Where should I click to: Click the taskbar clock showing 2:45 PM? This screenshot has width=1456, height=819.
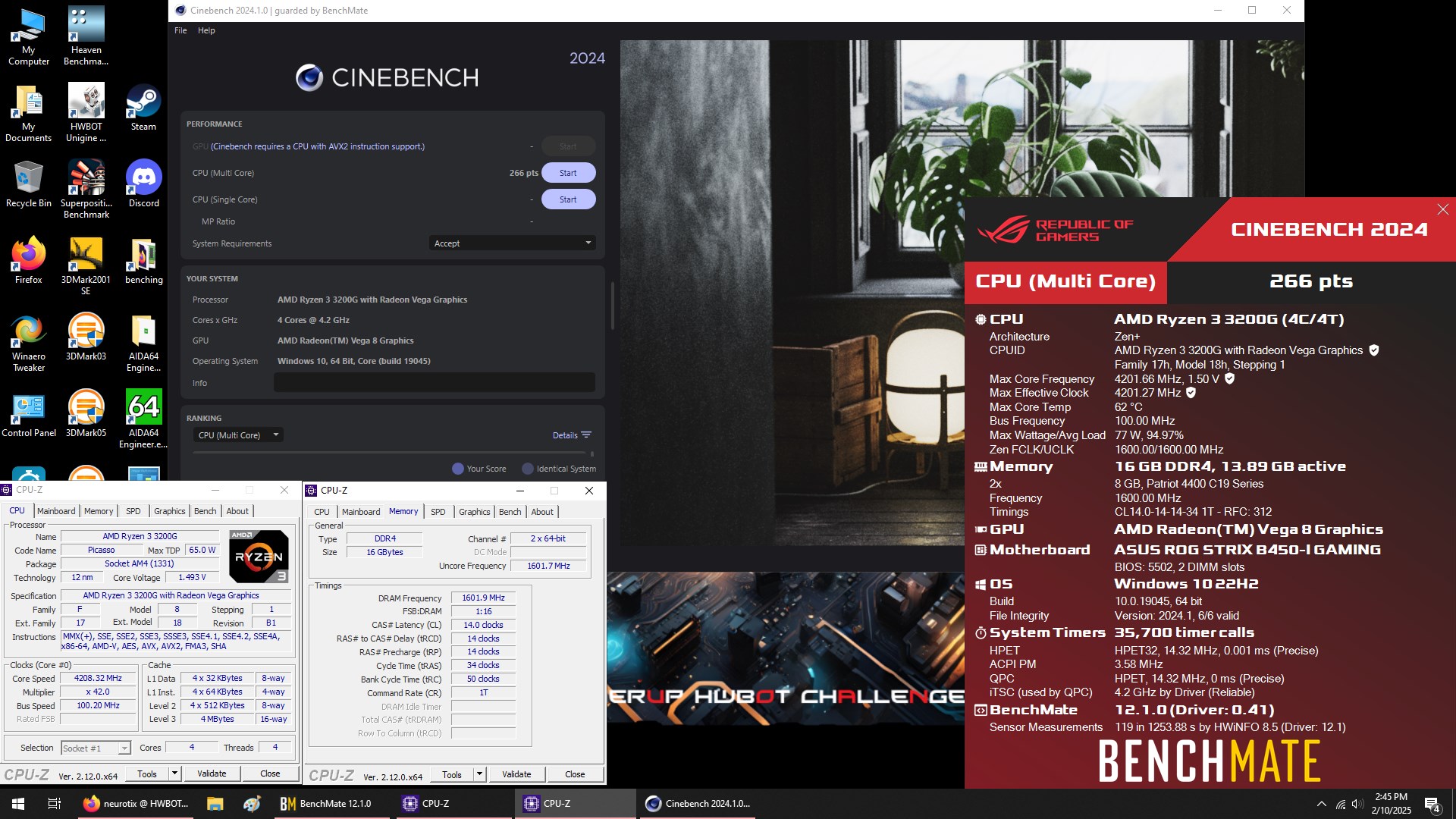(1391, 804)
